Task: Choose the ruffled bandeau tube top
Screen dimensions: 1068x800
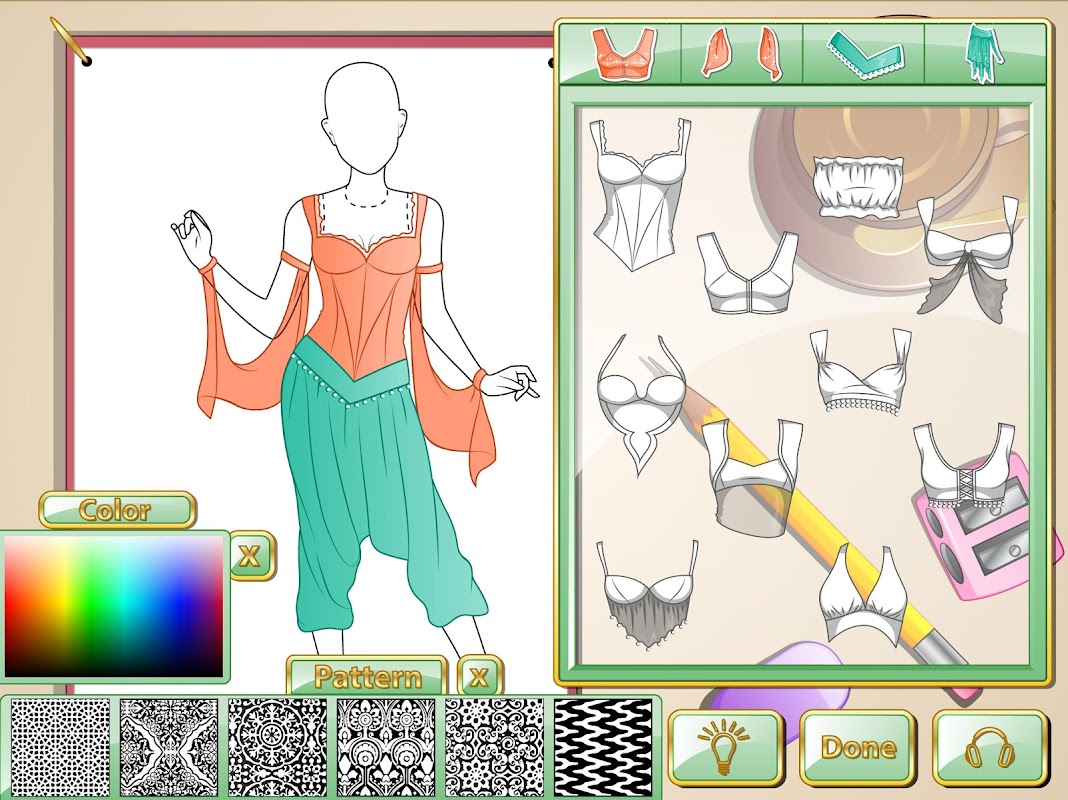Action: (858, 187)
